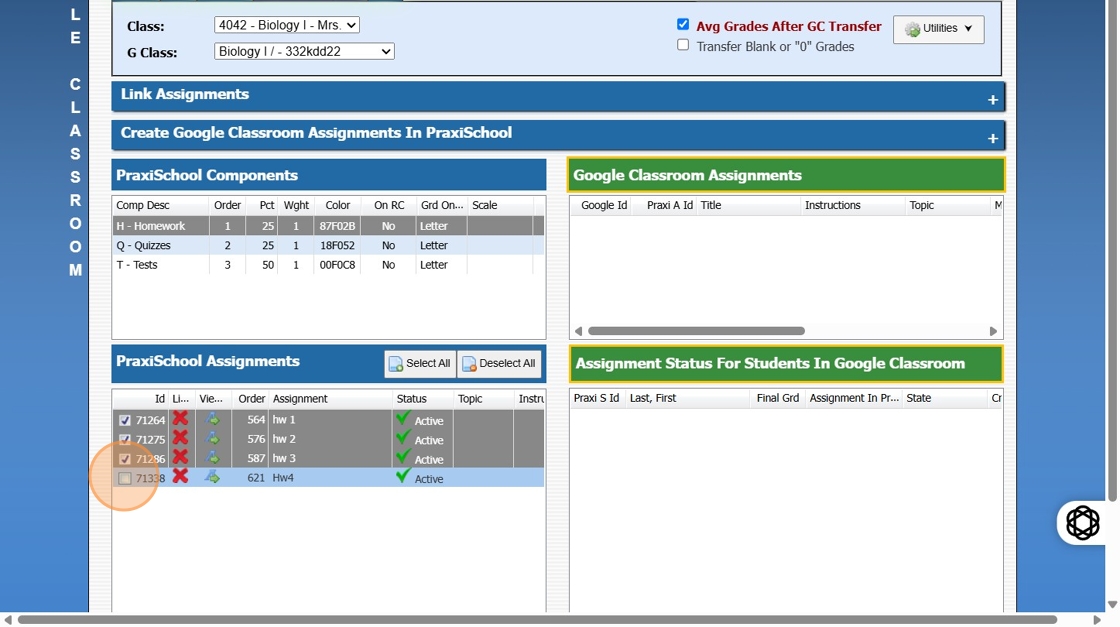This screenshot has width=1120, height=627.
Task: Select the Q - Quizzes component row
Action: (328, 245)
